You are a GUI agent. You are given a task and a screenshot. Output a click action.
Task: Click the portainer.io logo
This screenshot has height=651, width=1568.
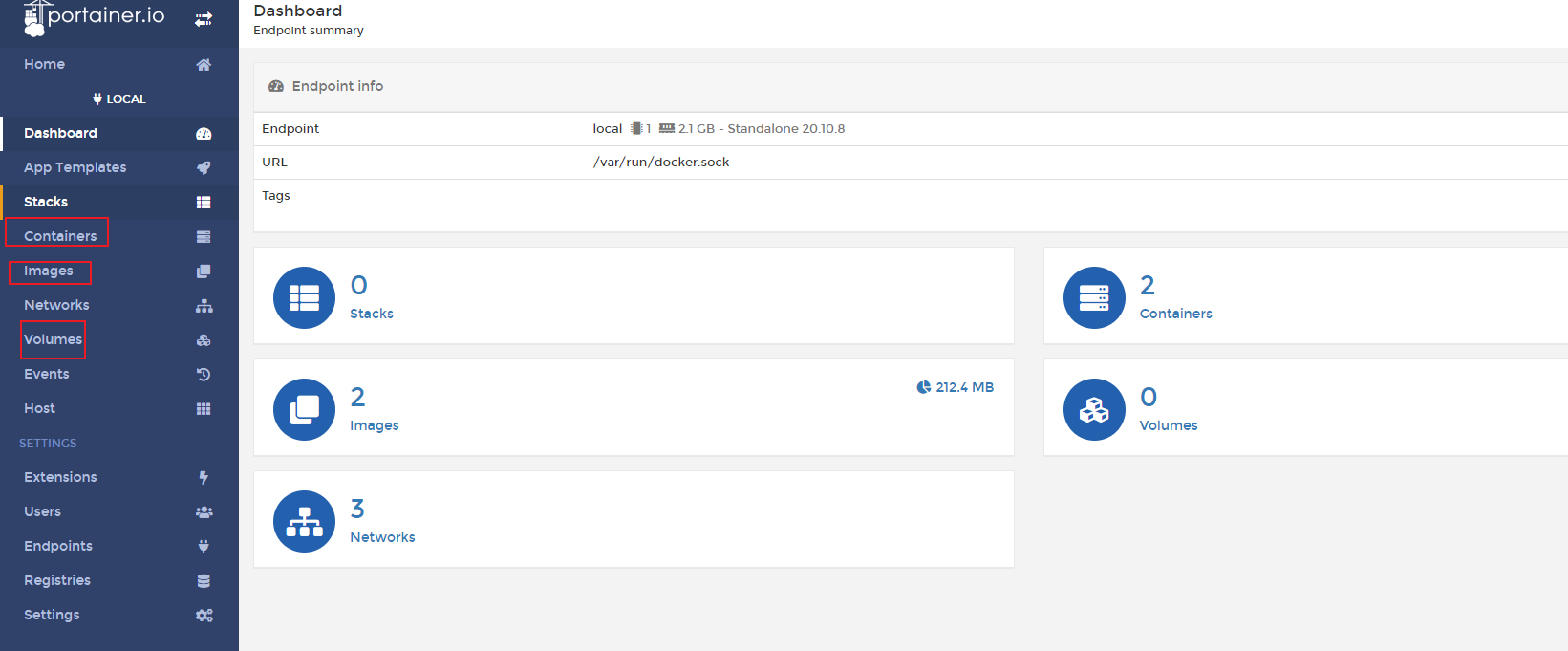94,17
